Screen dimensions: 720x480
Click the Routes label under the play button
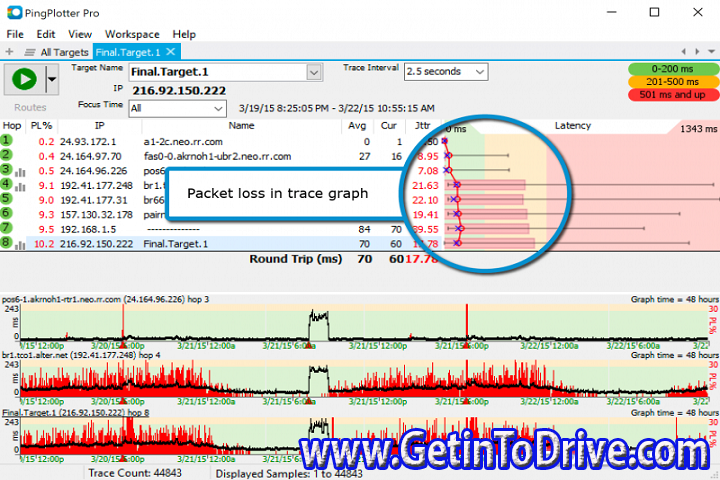coord(30,107)
